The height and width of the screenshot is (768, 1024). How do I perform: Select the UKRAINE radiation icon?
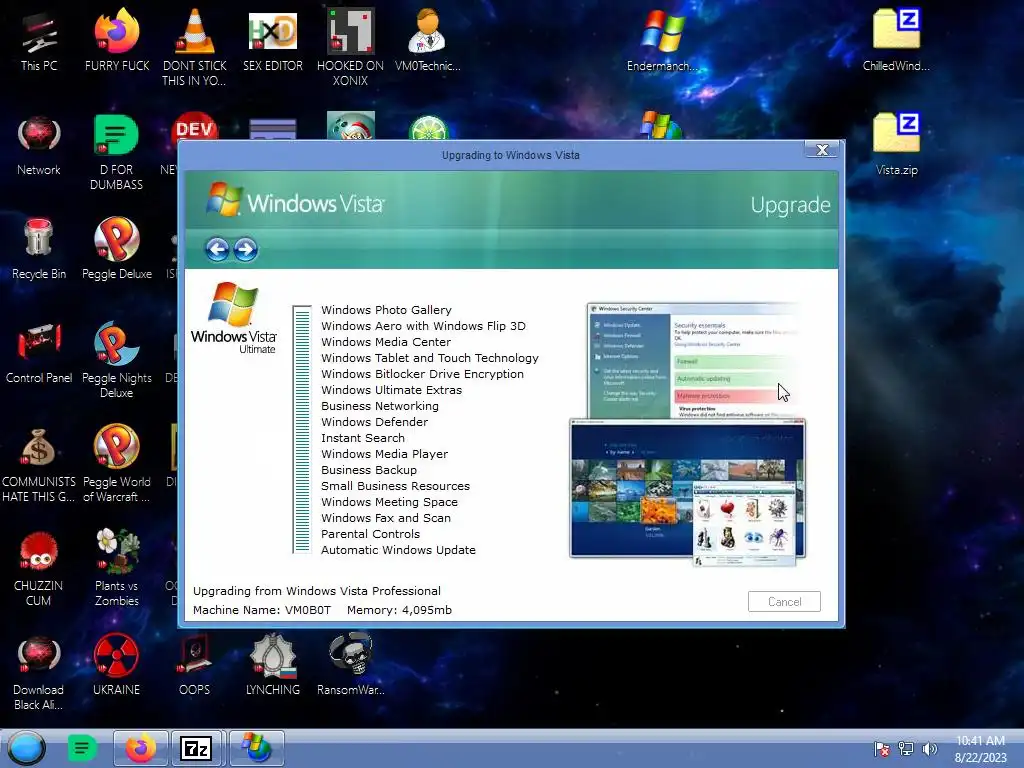[116, 665]
